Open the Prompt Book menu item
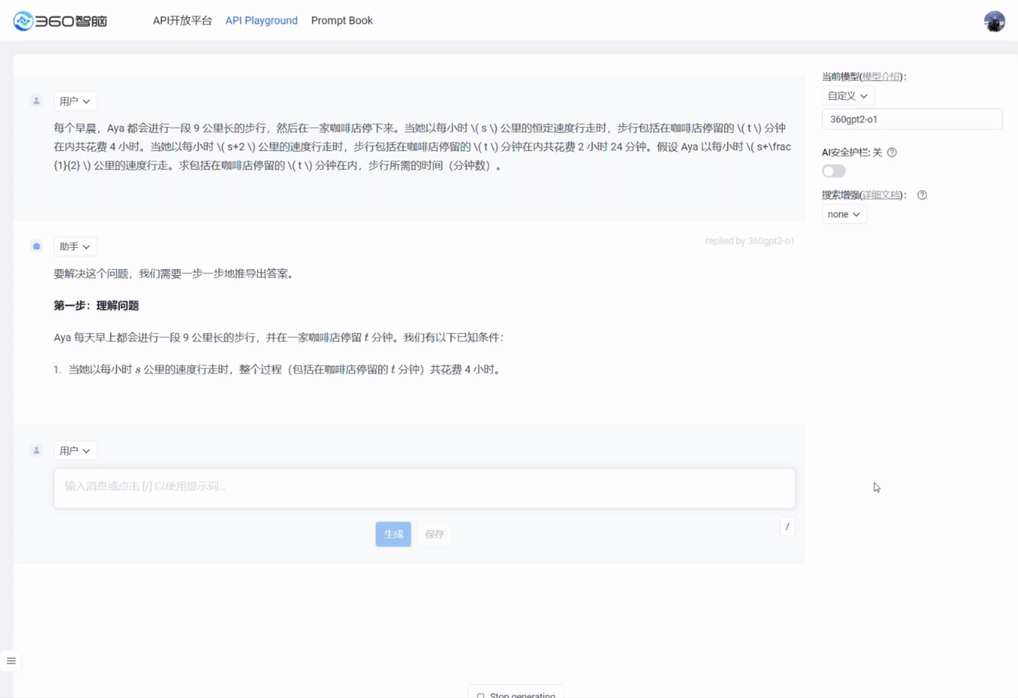The width and height of the screenshot is (1018, 698). pos(341,19)
